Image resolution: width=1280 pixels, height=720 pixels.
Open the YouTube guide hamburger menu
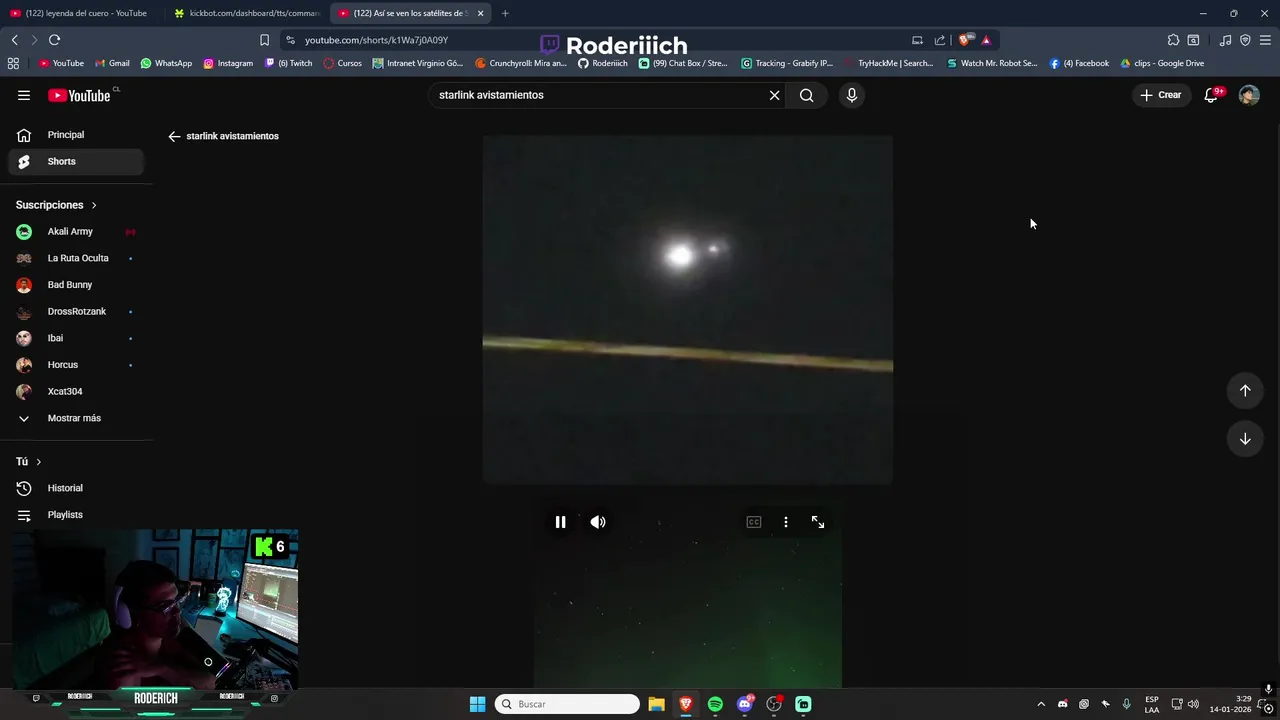(24, 95)
